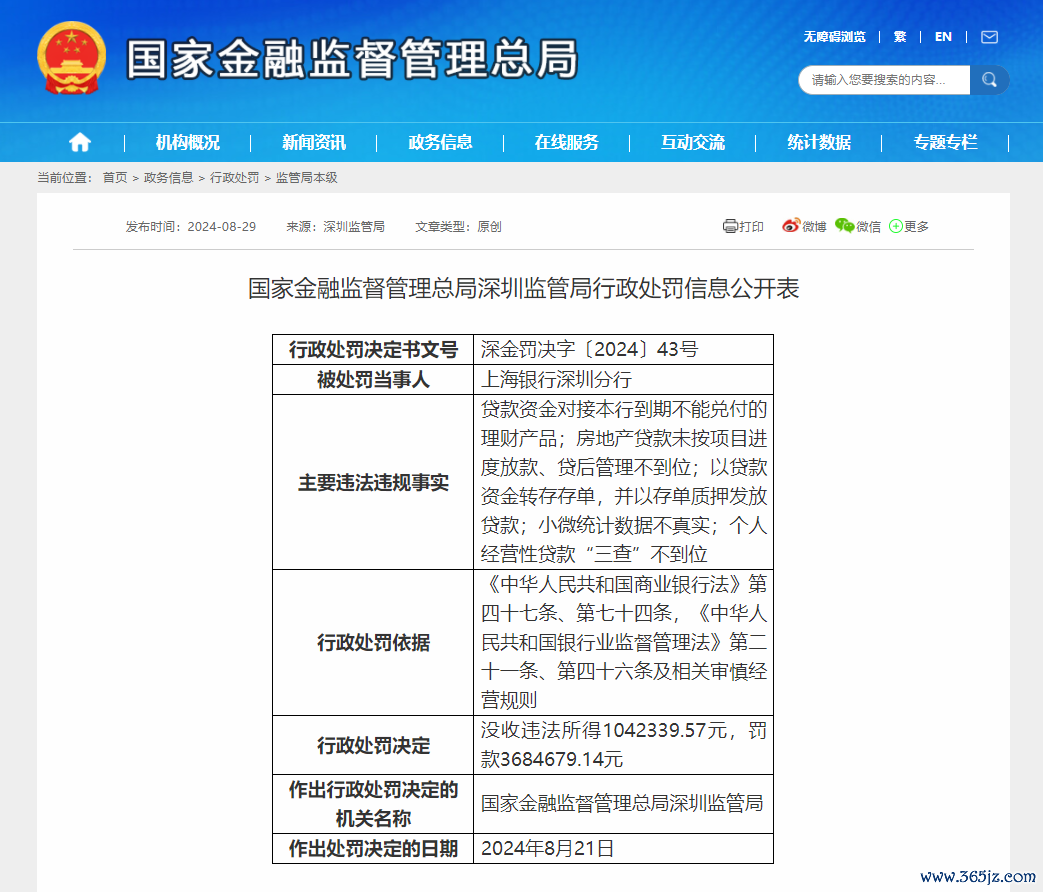This screenshot has width=1043, height=892.
Task: Share via the Weibo icon
Action: [791, 226]
